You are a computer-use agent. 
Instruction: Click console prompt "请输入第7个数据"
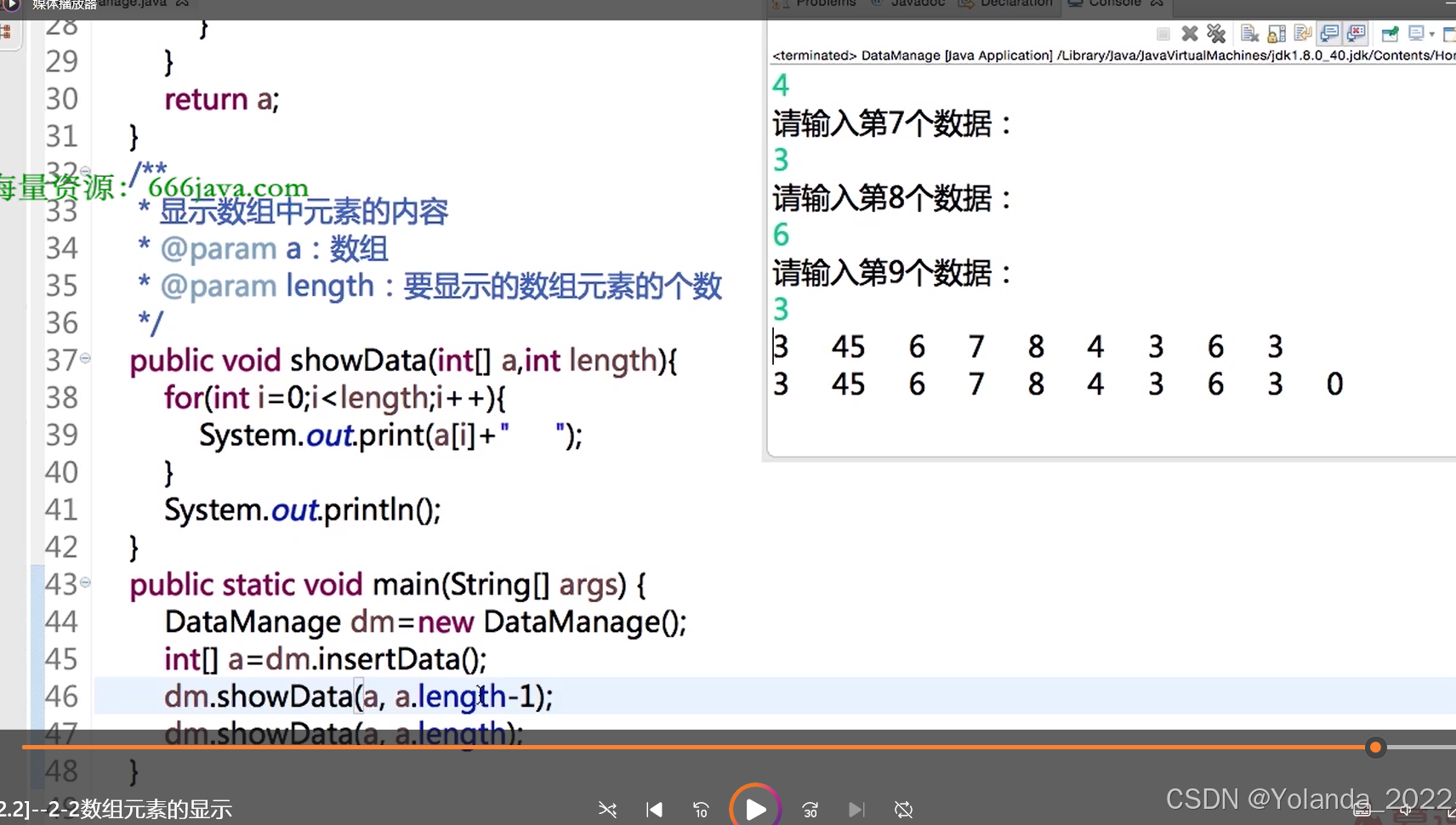tap(893, 124)
